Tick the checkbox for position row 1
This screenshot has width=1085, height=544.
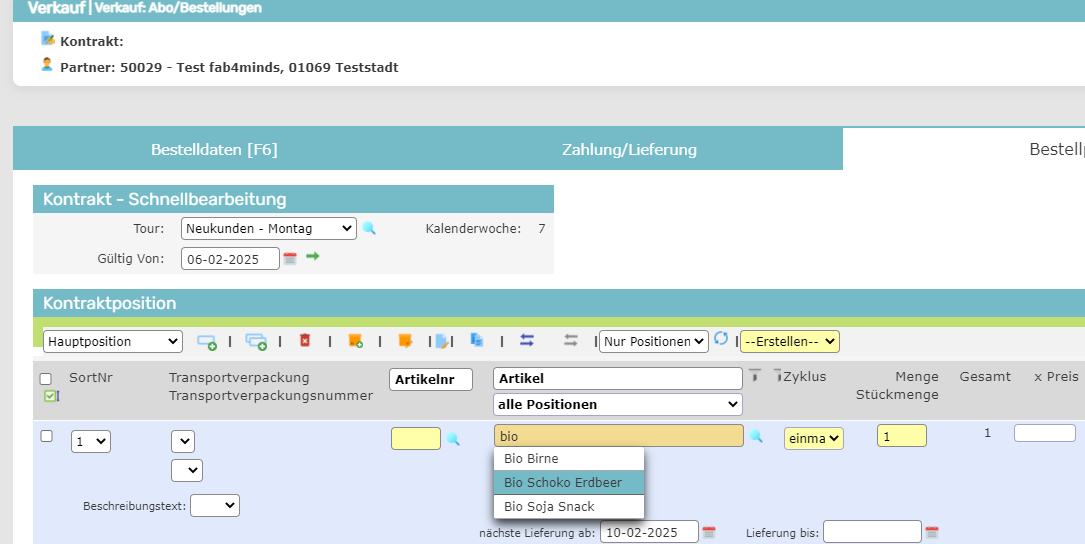click(46, 436)
